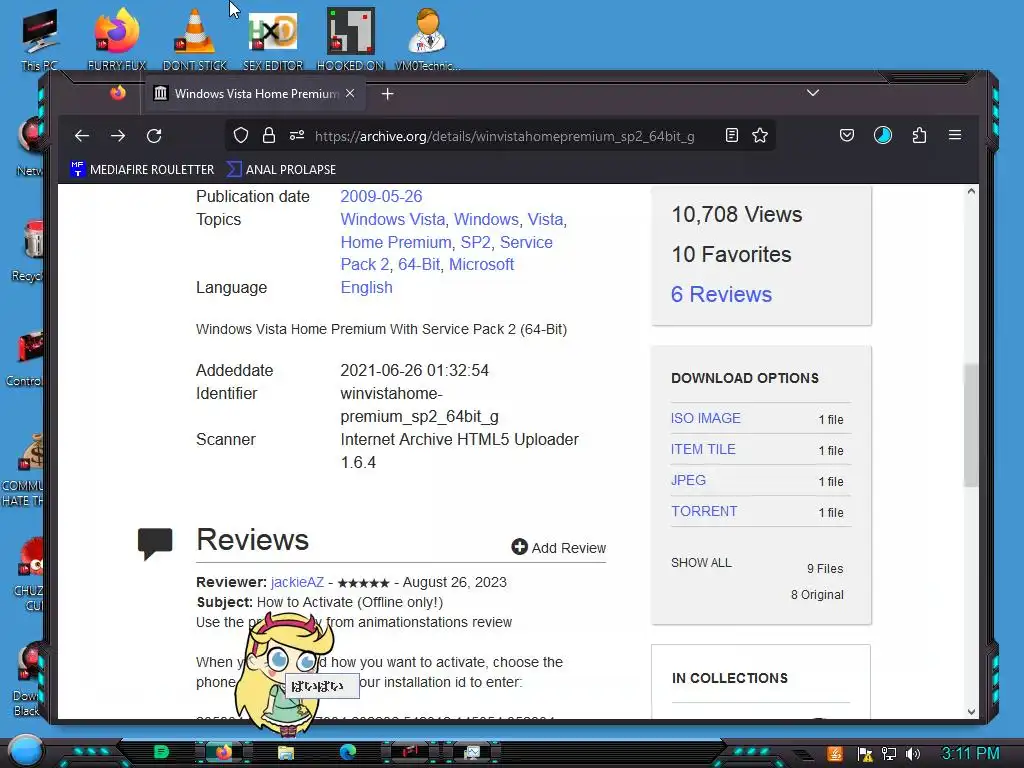1024x768 pixels.
Task: Open the Firefox hamburger application menu
Action: pos(955,135)
